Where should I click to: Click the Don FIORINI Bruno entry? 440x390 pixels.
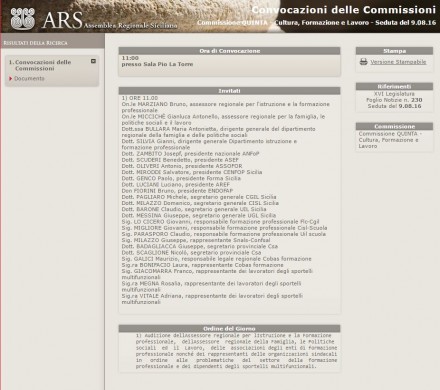[177, 191]
